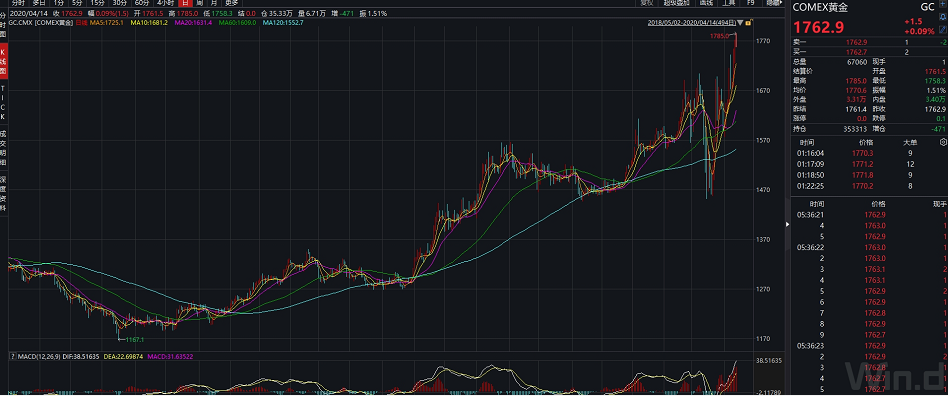Click the 1785.0 high price marker

click(719, 36)
